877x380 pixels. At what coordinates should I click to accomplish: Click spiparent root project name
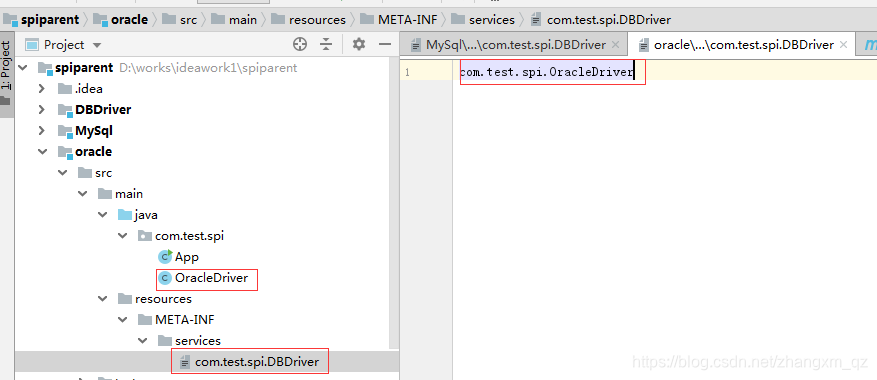tap(84, 68)
